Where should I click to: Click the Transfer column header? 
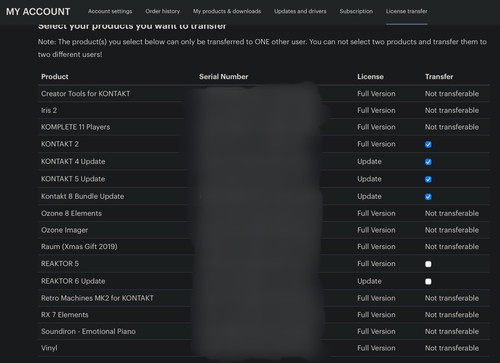pos(439,77)
